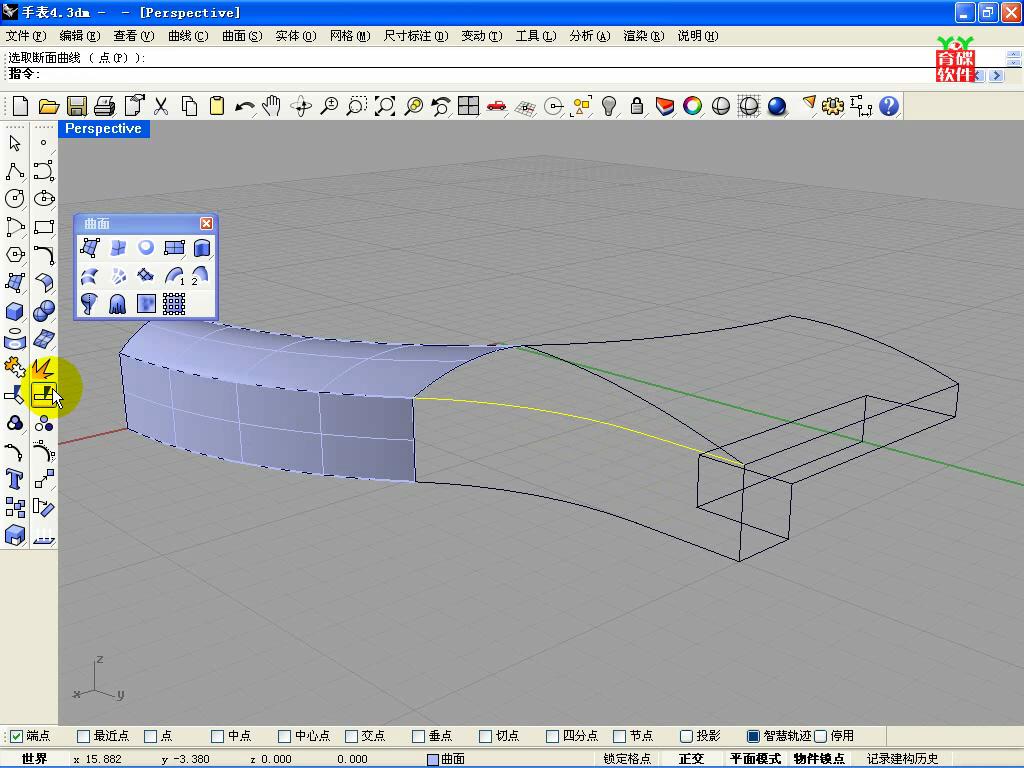Click into the 指令 command input line
This screenshot has height=768, width=1024.
coord(483,74)
